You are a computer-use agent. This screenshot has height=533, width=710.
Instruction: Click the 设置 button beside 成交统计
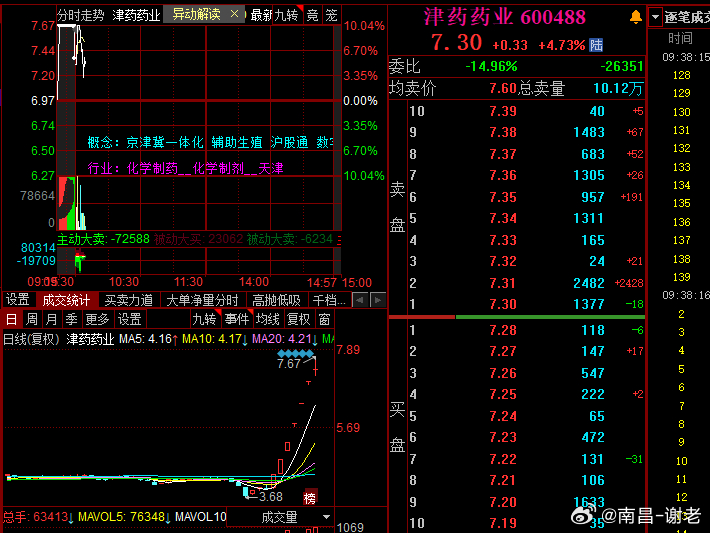click(x=18, y=300)
